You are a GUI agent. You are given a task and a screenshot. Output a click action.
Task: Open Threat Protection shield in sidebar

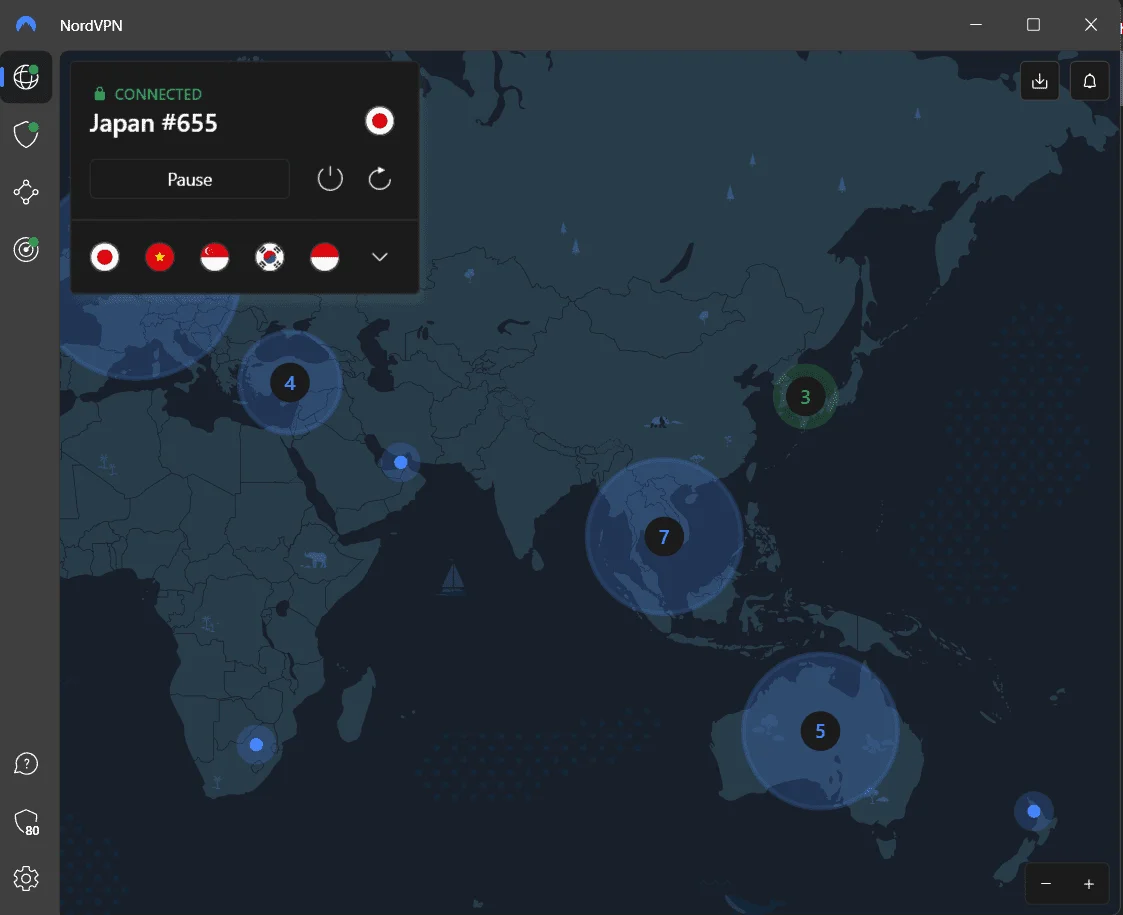[x=26, y=134]
